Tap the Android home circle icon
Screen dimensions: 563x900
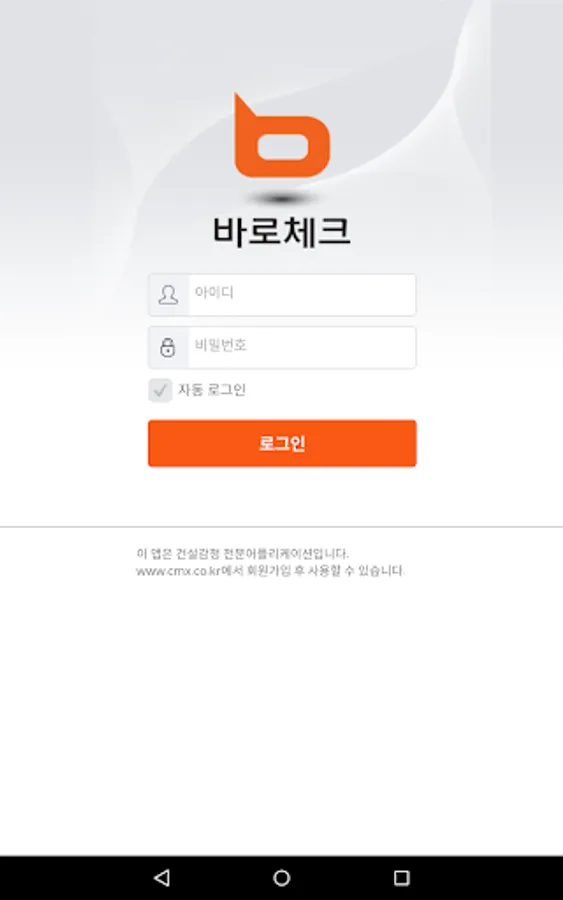tap(282, 877)
